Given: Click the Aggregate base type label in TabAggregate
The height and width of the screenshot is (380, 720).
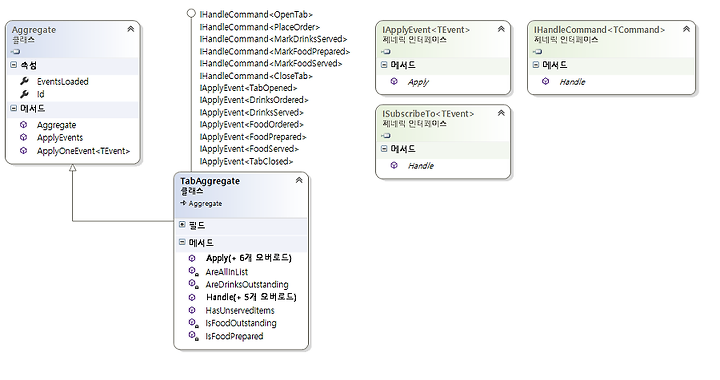Looking at the screenshot, I should coord(205,203).
